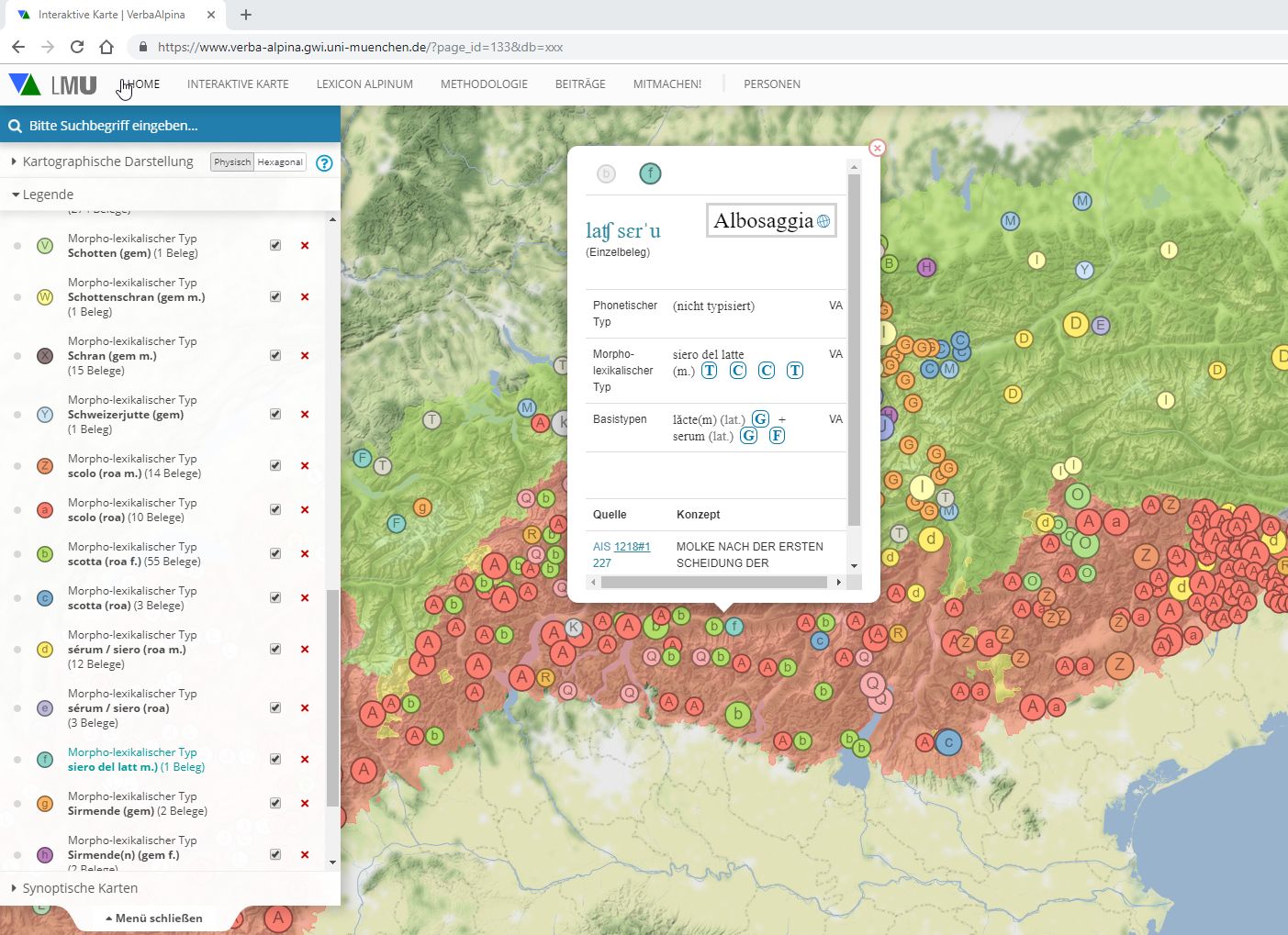Image resolution: width=1288 pixels, height=935 pixels.
Task: Click the Menü schließen button
Action: [x=154, y=918]
